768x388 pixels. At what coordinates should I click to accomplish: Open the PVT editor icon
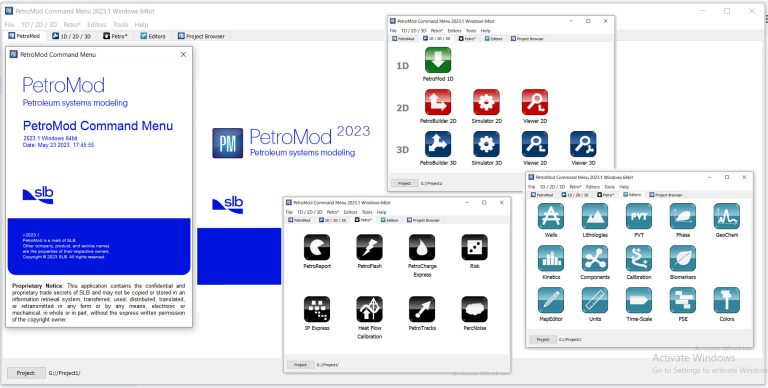[639, 217]
